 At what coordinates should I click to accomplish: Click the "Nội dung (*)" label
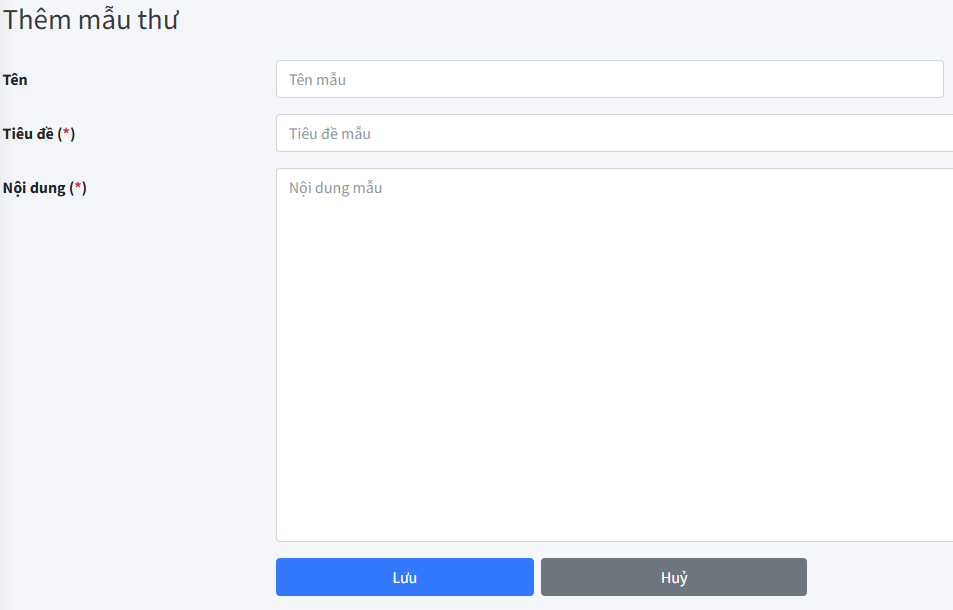pos(42,187)
